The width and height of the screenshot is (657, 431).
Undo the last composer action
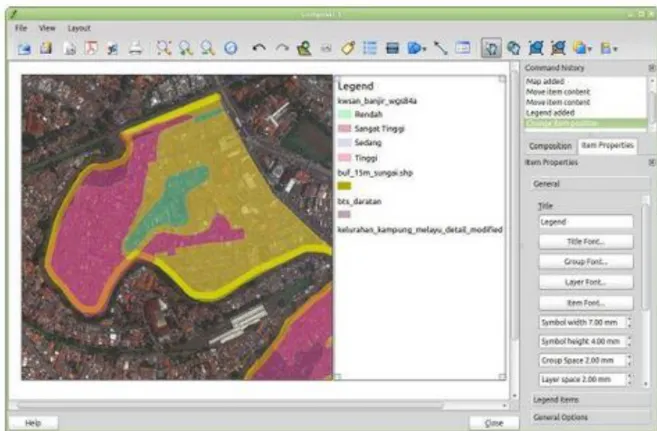pyautogui.click(x=259, y=48)
